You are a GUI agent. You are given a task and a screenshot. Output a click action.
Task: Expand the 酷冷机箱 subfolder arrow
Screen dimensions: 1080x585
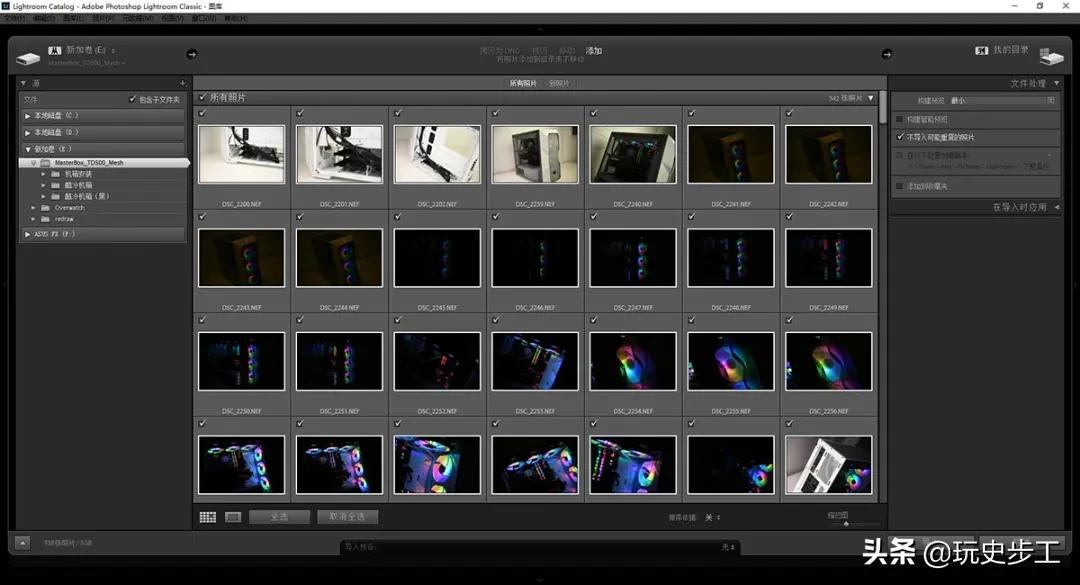(43, 185)
